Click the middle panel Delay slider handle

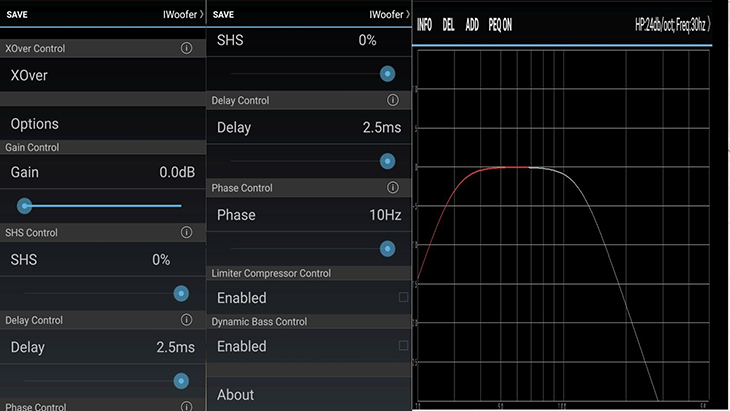pos(387,161)
